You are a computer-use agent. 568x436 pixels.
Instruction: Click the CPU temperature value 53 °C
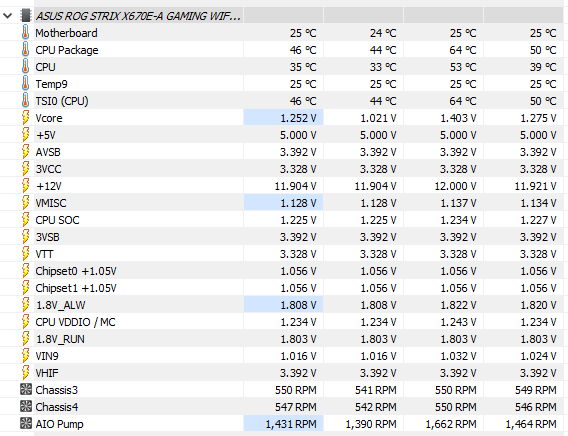tap(463, 67)
